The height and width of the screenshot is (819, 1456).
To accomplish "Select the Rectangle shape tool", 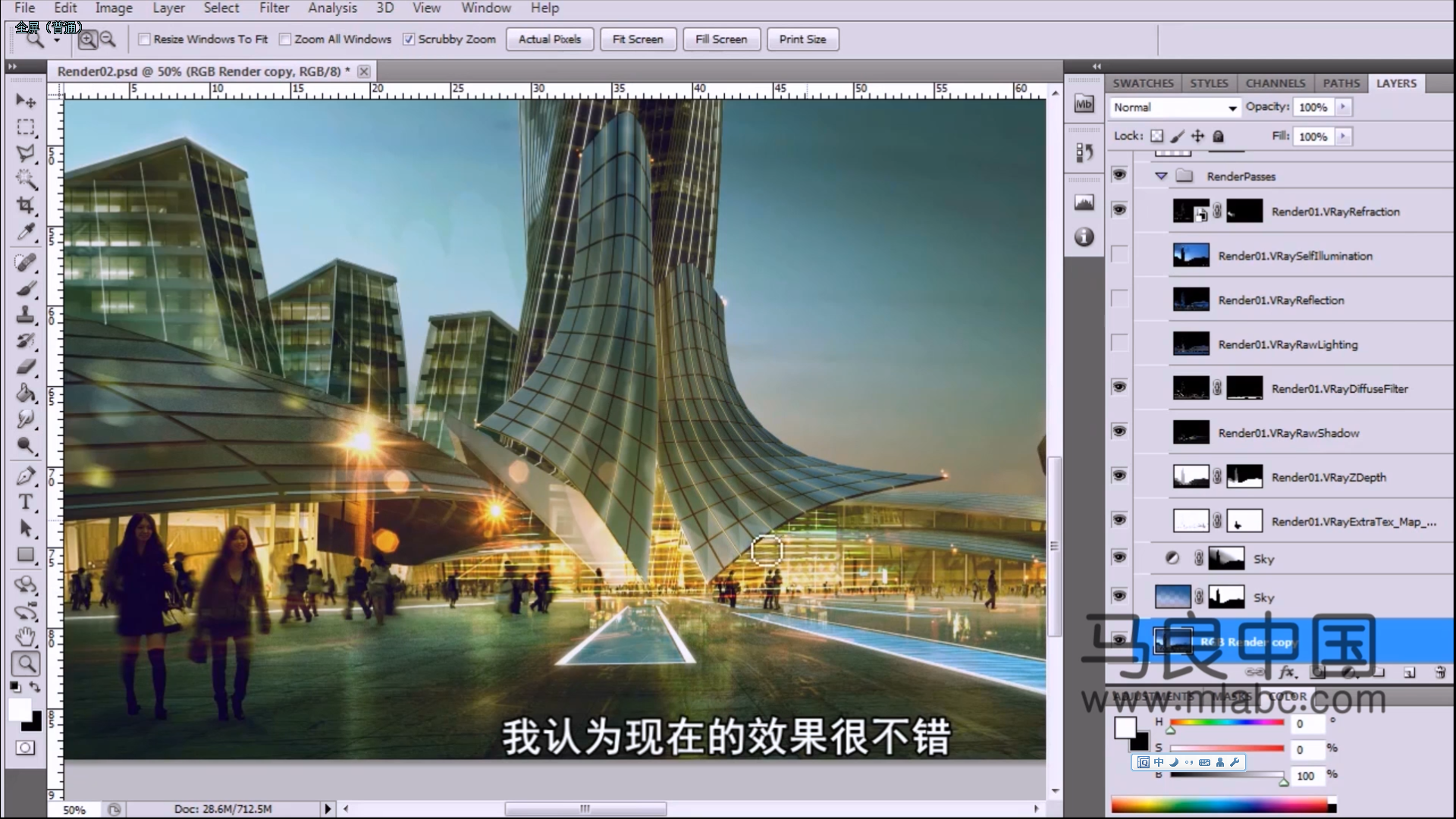I will [x=26, y=554].
